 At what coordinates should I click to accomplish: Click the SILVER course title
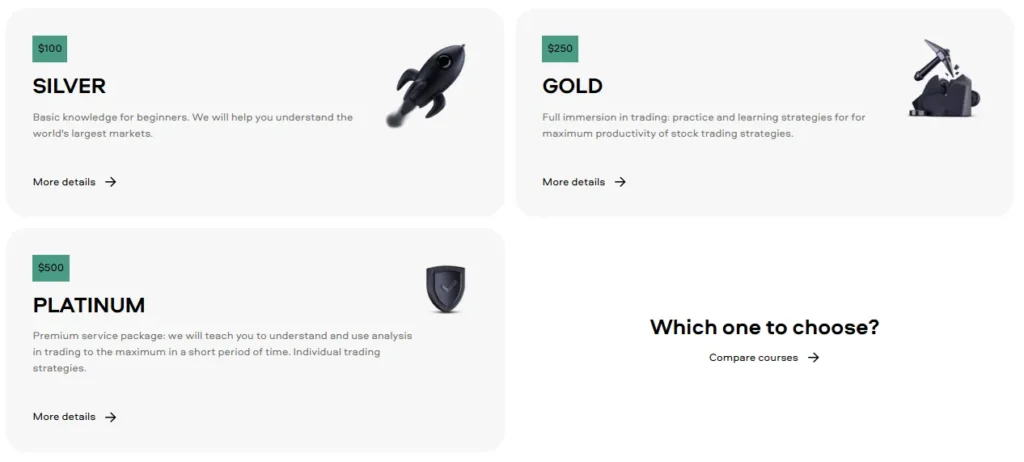69,86
